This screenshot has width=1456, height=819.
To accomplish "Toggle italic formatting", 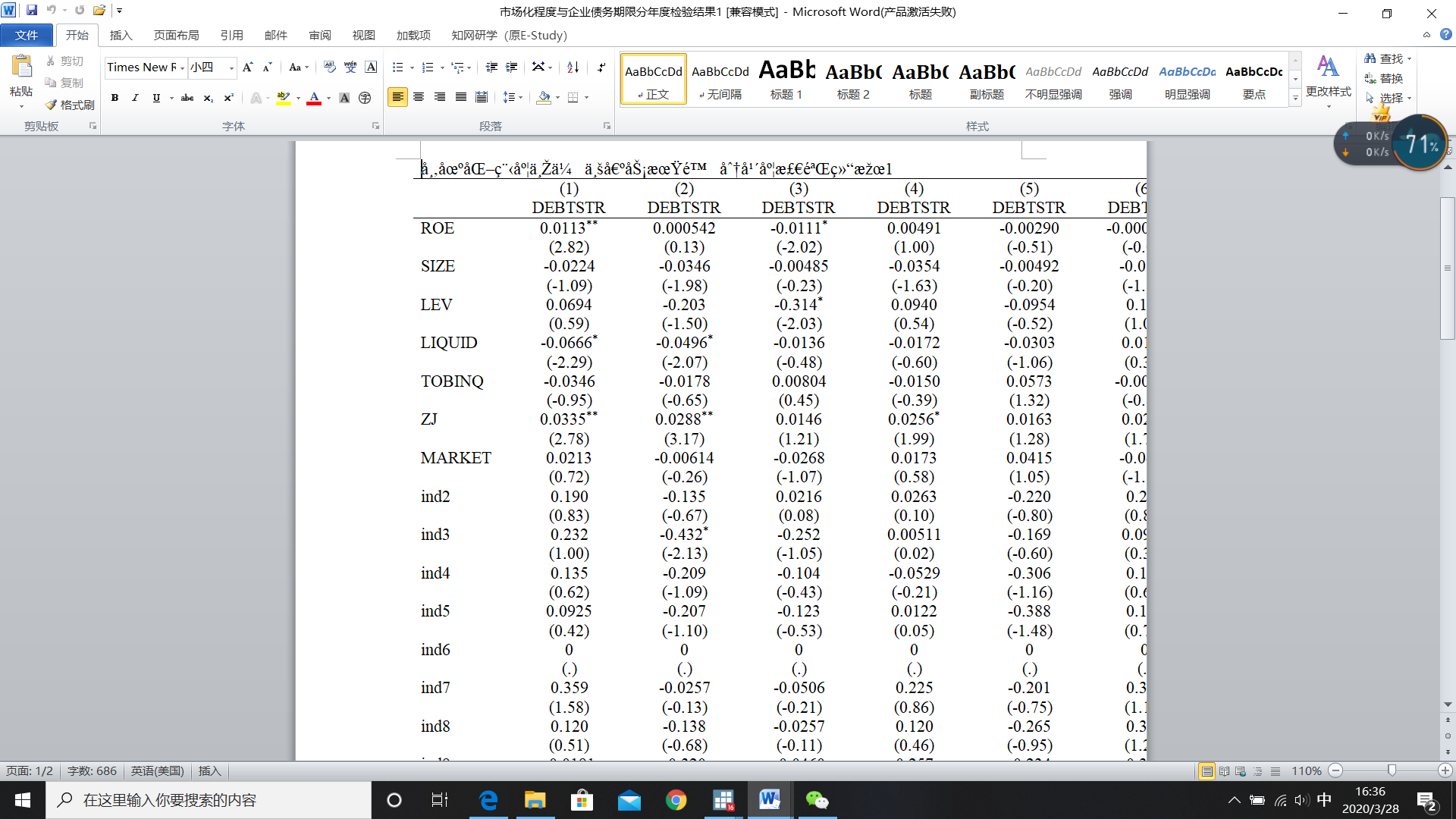I will click(135, 98).
